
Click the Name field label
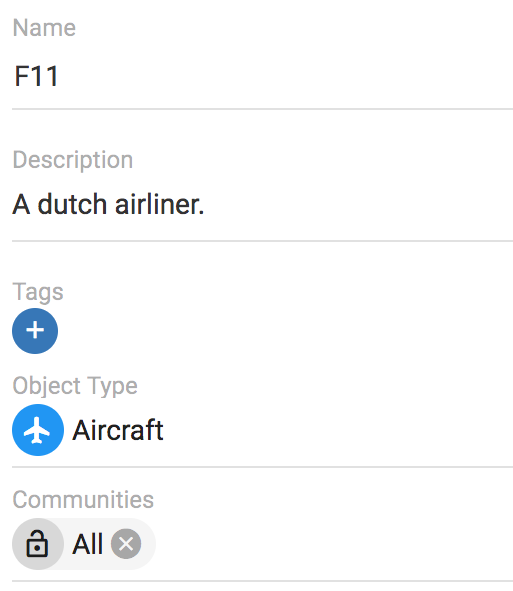coord(44,28)
